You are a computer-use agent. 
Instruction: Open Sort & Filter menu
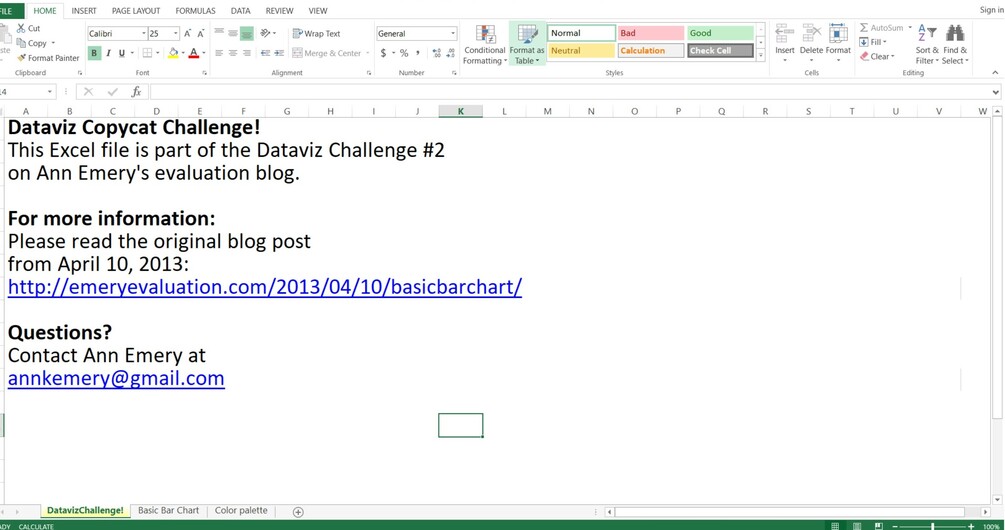tap(927, 44)
